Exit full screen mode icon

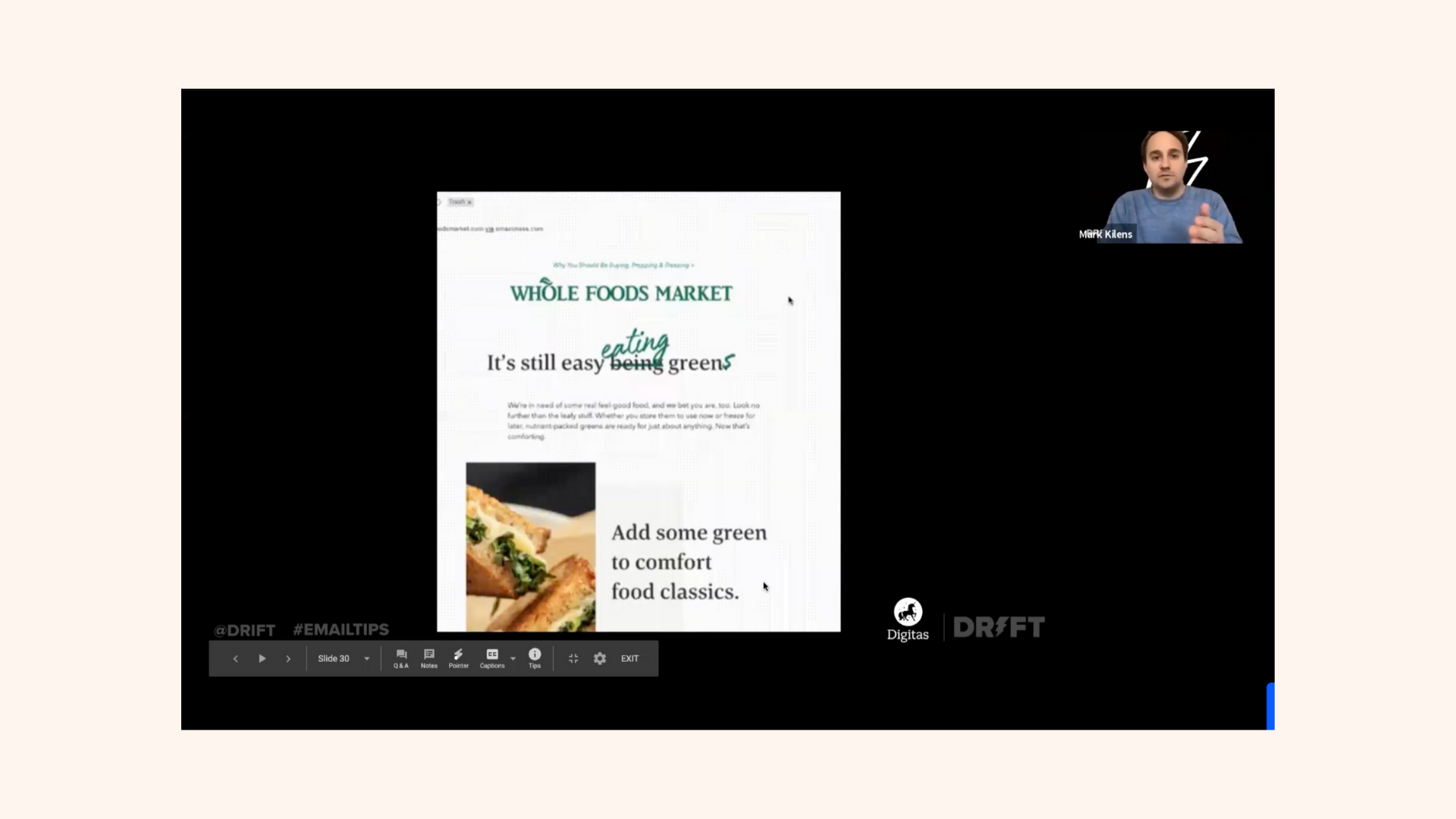573,659
